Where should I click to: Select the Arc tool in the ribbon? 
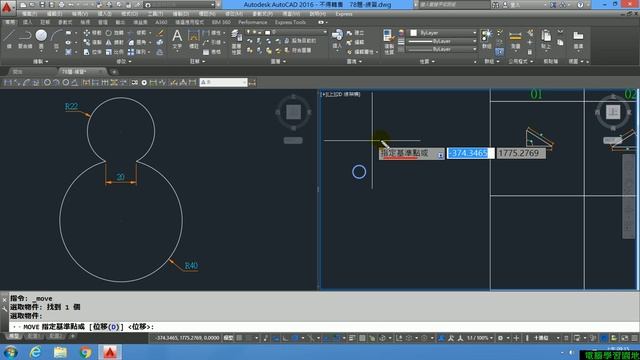(56, 40)
